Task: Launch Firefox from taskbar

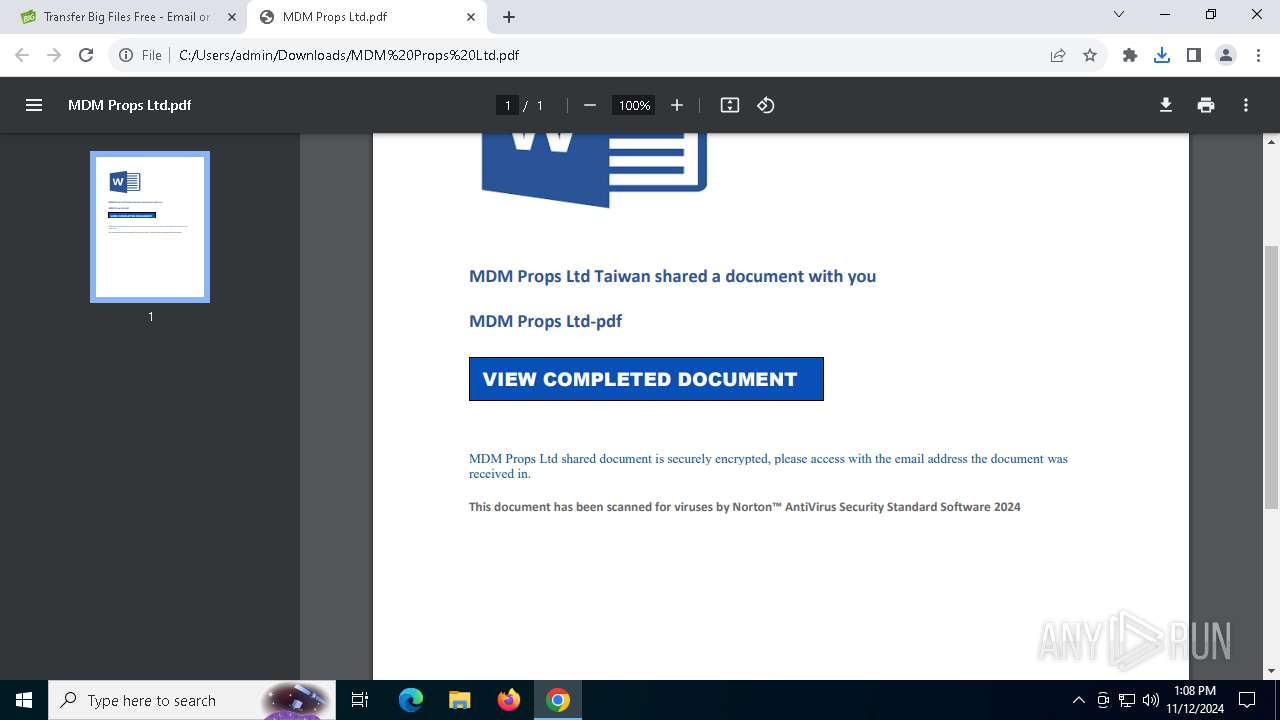Action: tap(509, 700)
